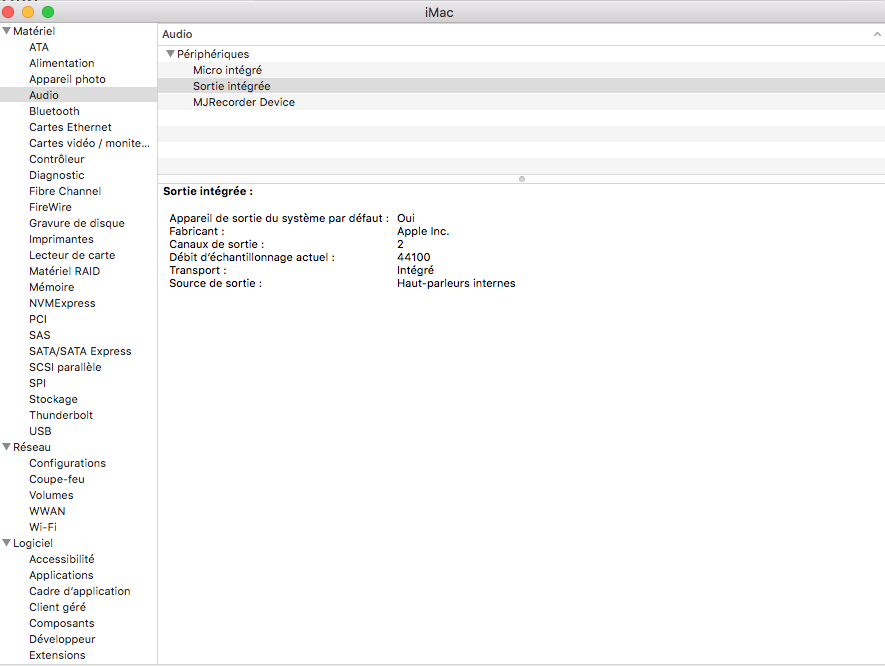The width and height of the screenshot is (885, 666).
Task: Open the Développeur entry
Action: point(62,639)
